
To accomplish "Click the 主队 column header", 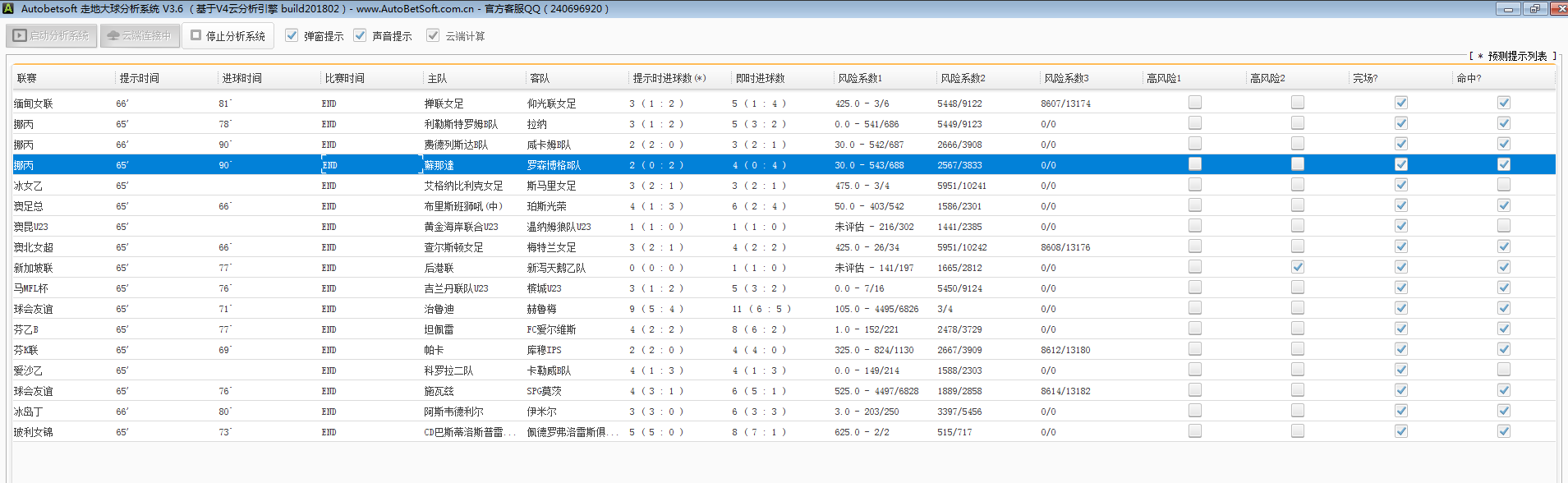I will click(437, 78).
